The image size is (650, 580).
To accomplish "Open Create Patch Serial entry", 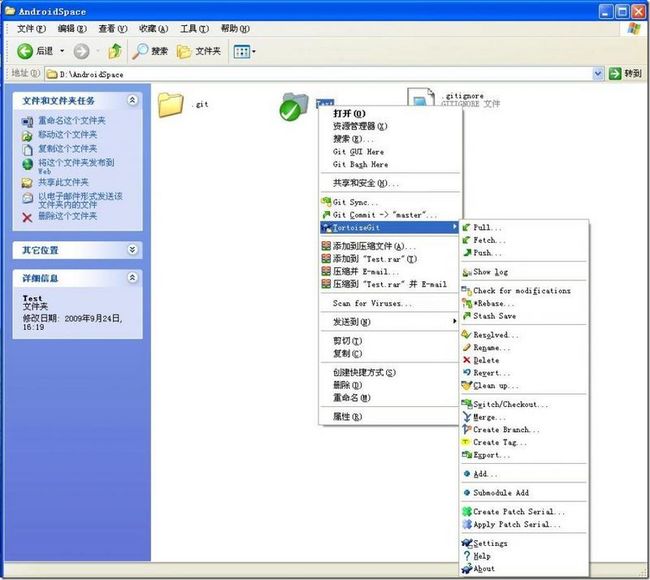I will coord(524,512).
